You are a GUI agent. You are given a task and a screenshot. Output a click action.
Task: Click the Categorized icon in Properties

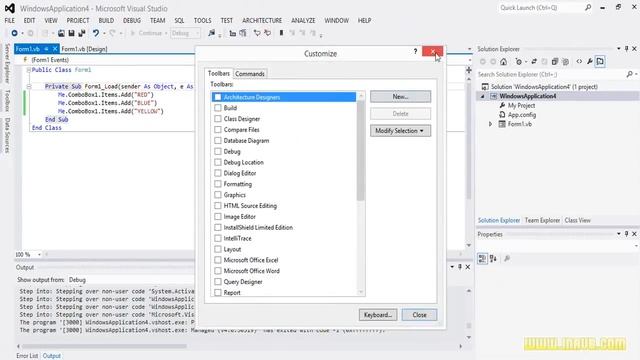482,258
